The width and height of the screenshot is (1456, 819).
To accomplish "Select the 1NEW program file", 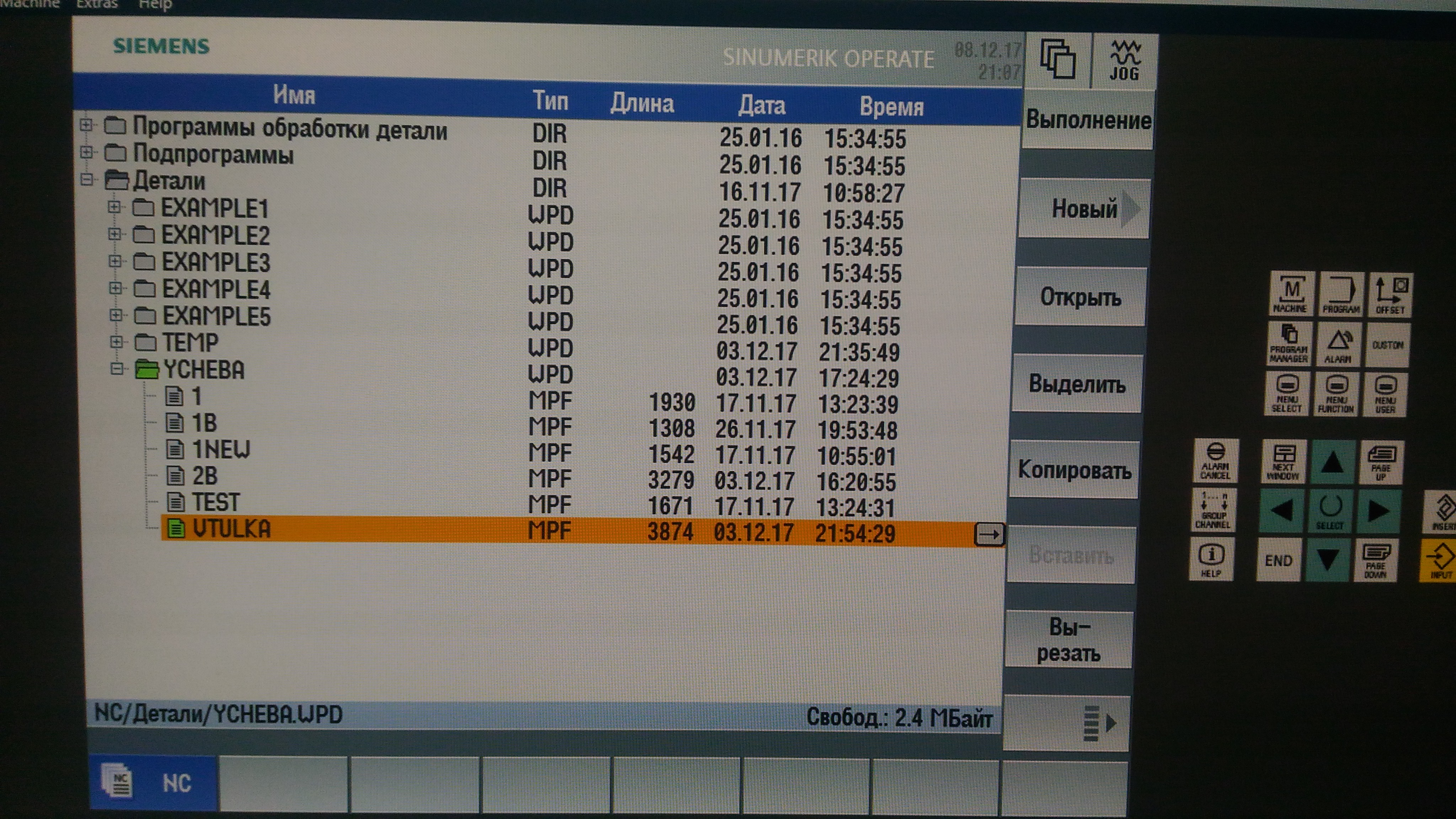I will tap(220, 450).
